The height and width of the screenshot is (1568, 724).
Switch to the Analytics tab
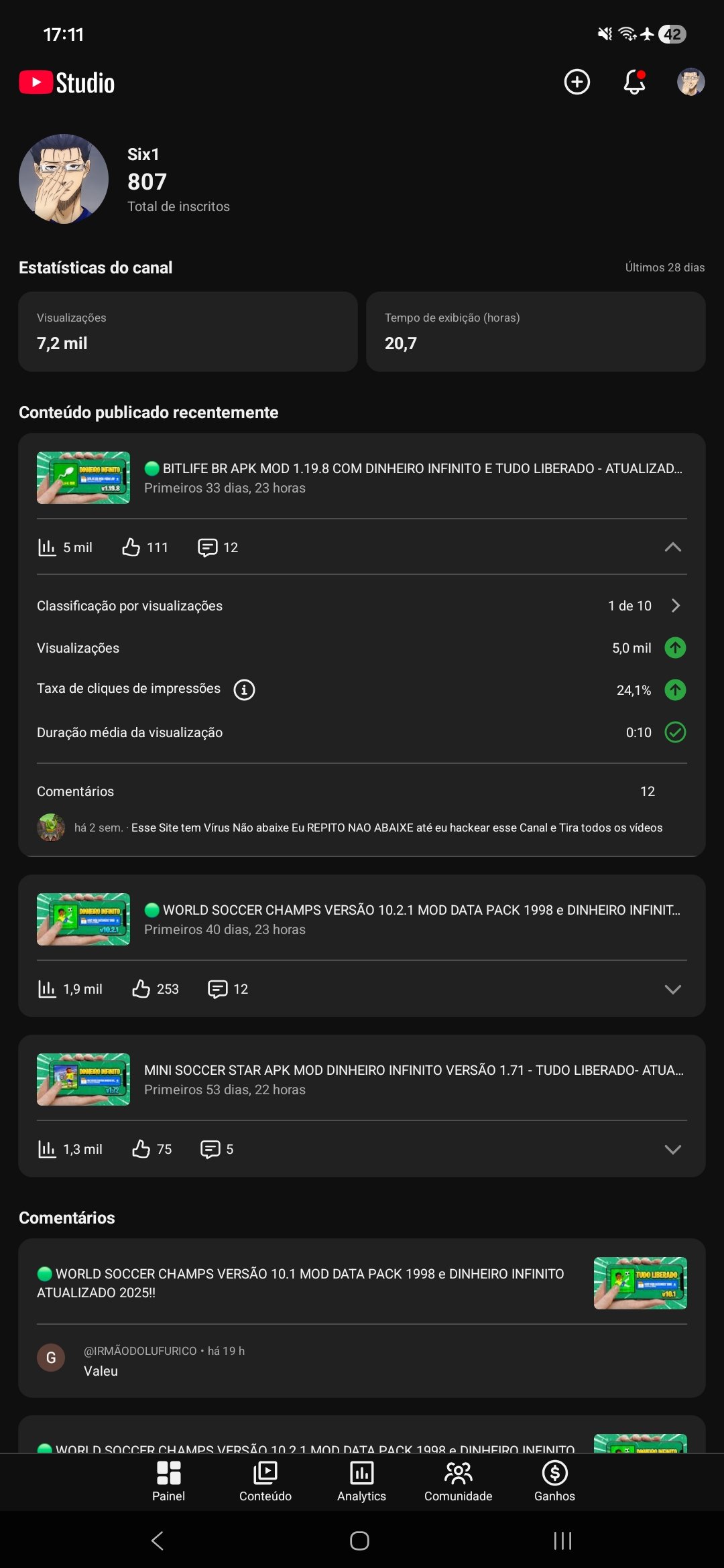(x=361, y=1481)
